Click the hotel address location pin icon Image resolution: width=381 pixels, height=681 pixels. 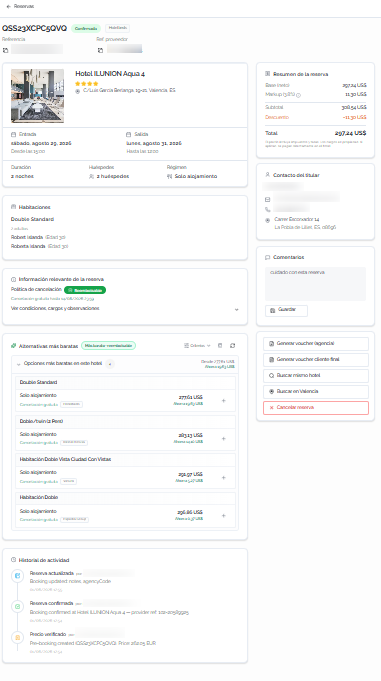pos(78,91)
